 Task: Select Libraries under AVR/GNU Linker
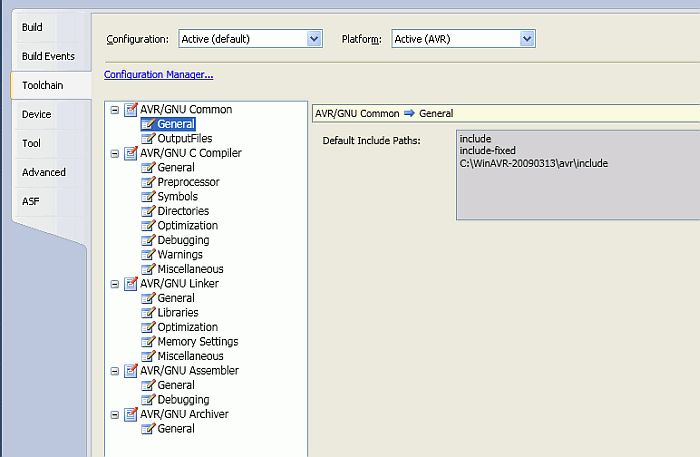pyautogui.click(x=177, y=313)
